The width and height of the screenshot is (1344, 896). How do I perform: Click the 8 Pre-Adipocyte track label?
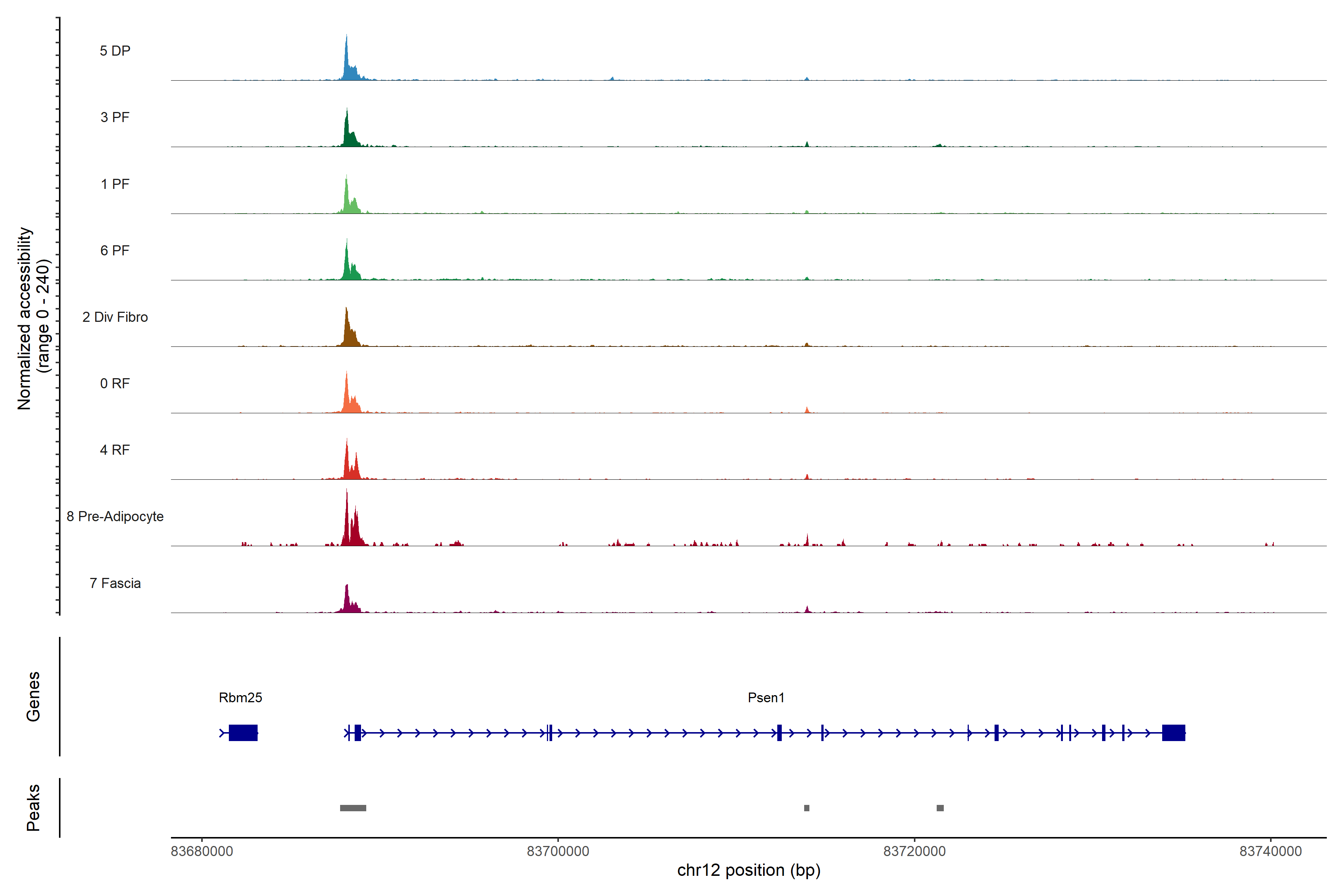coord(115,517)
